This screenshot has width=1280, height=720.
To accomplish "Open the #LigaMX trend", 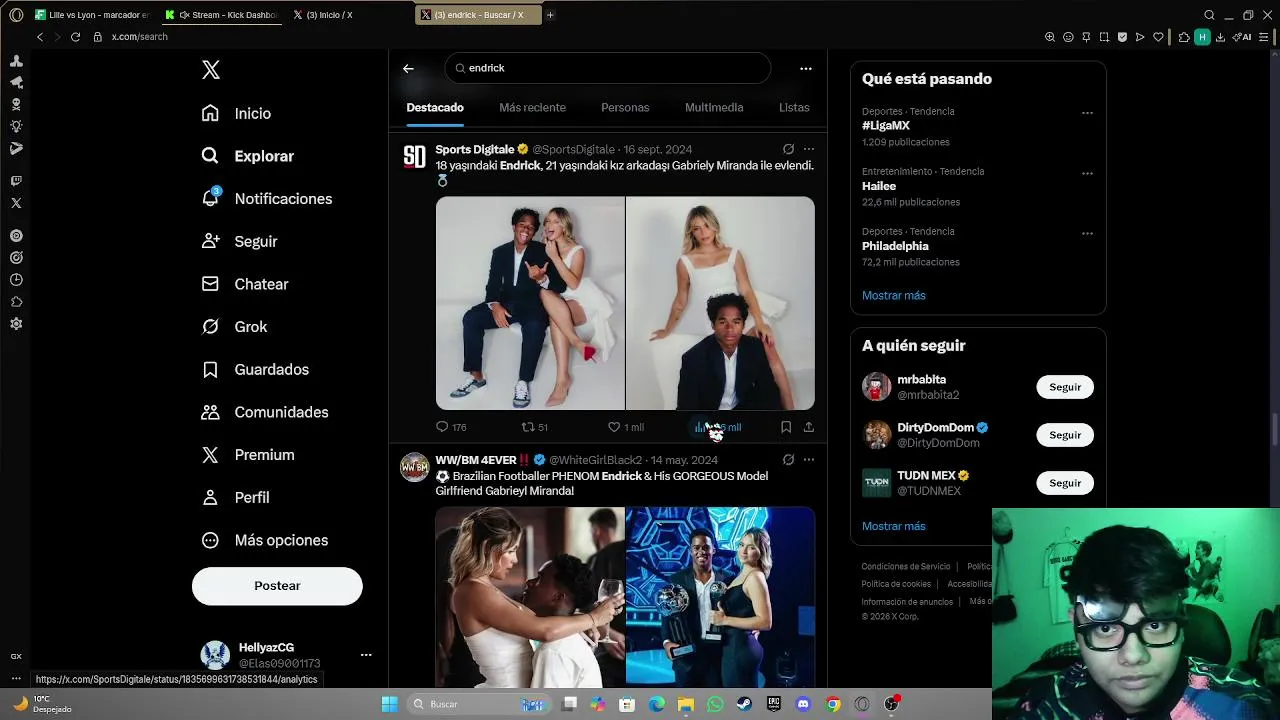I will click(885, 126).
